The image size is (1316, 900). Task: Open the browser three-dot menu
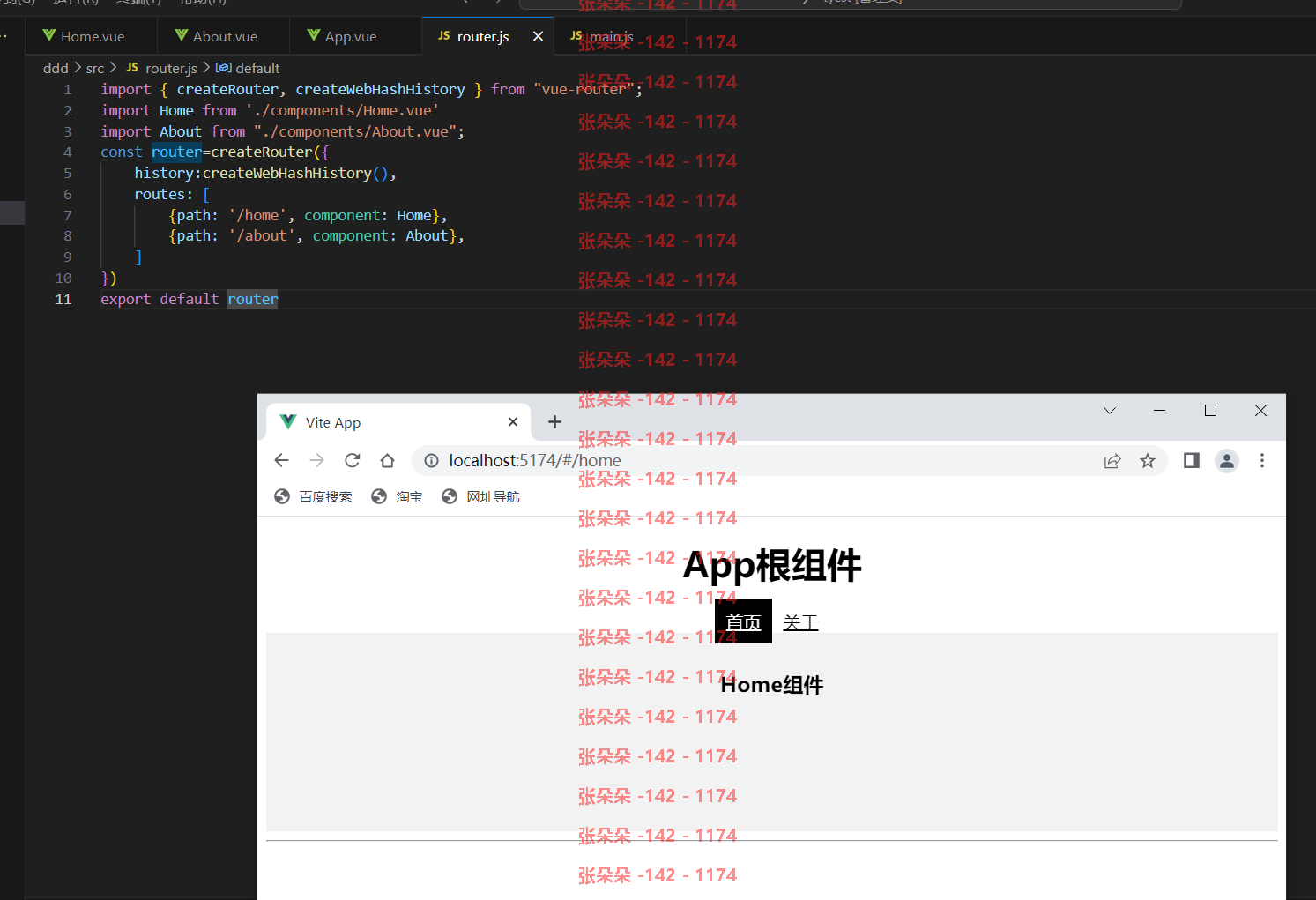click(1262, 460)
